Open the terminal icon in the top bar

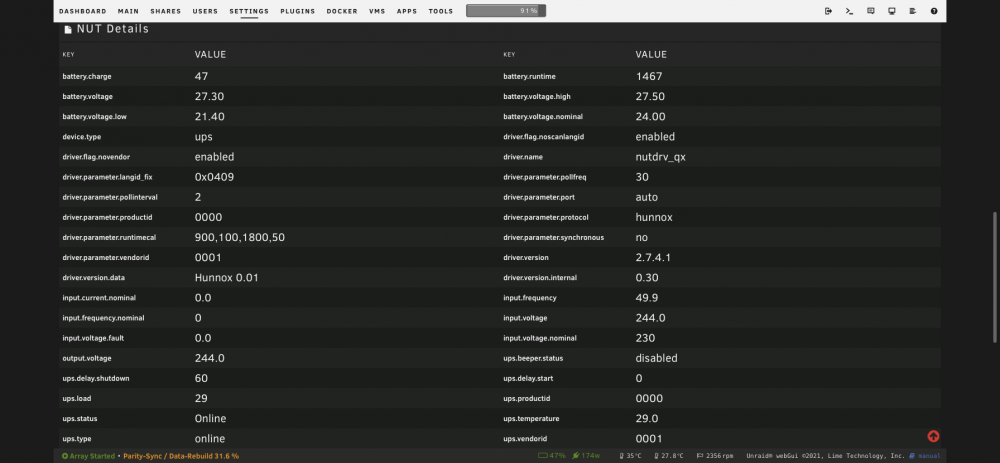coord(849,11)
